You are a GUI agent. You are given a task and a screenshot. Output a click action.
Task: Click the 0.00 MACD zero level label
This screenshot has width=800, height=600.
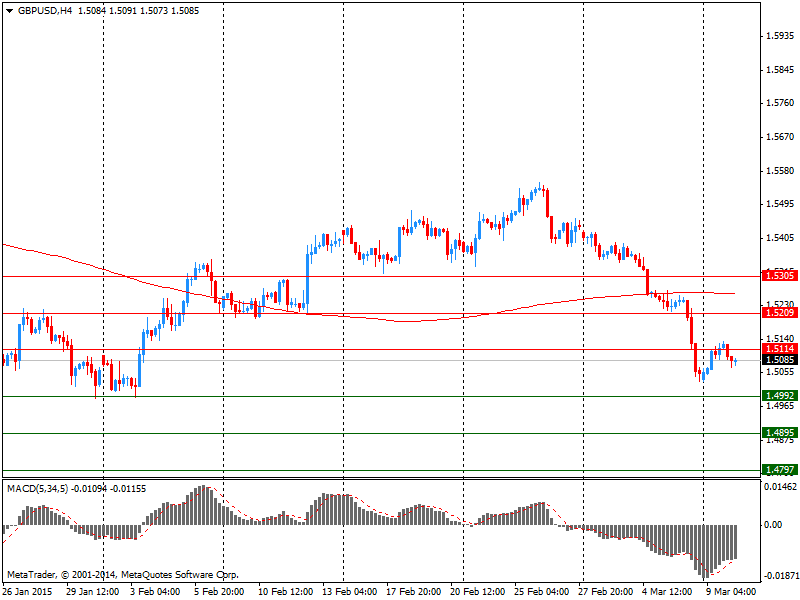point(773,525)
